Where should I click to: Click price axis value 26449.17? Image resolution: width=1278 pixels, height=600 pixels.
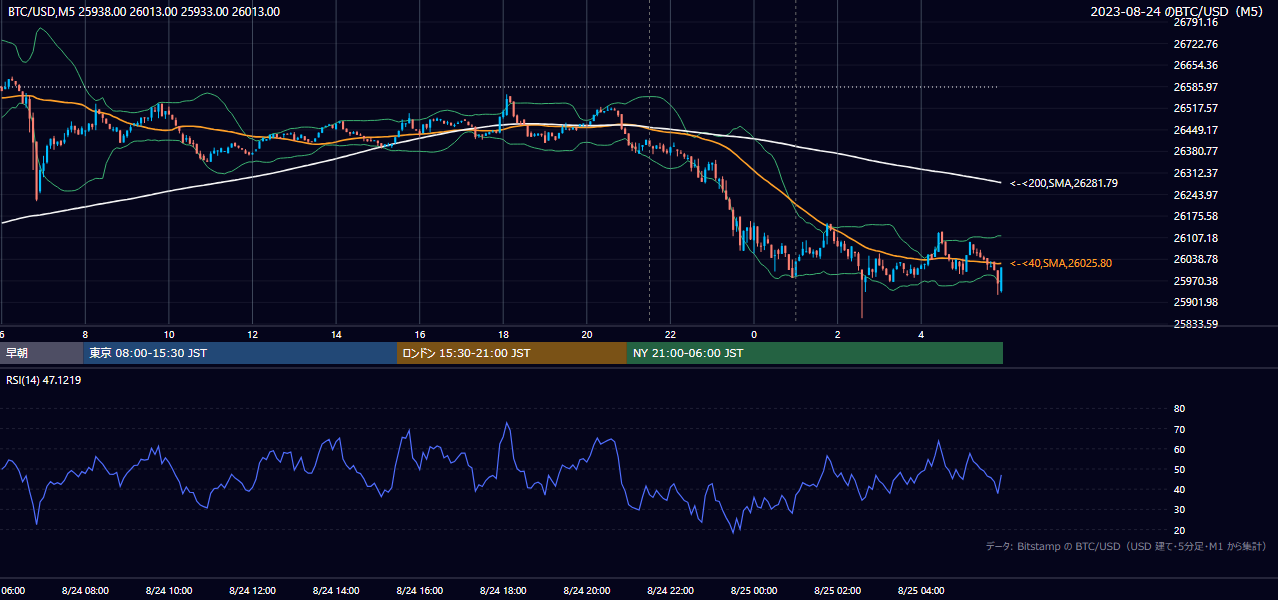click(1195, 130)
